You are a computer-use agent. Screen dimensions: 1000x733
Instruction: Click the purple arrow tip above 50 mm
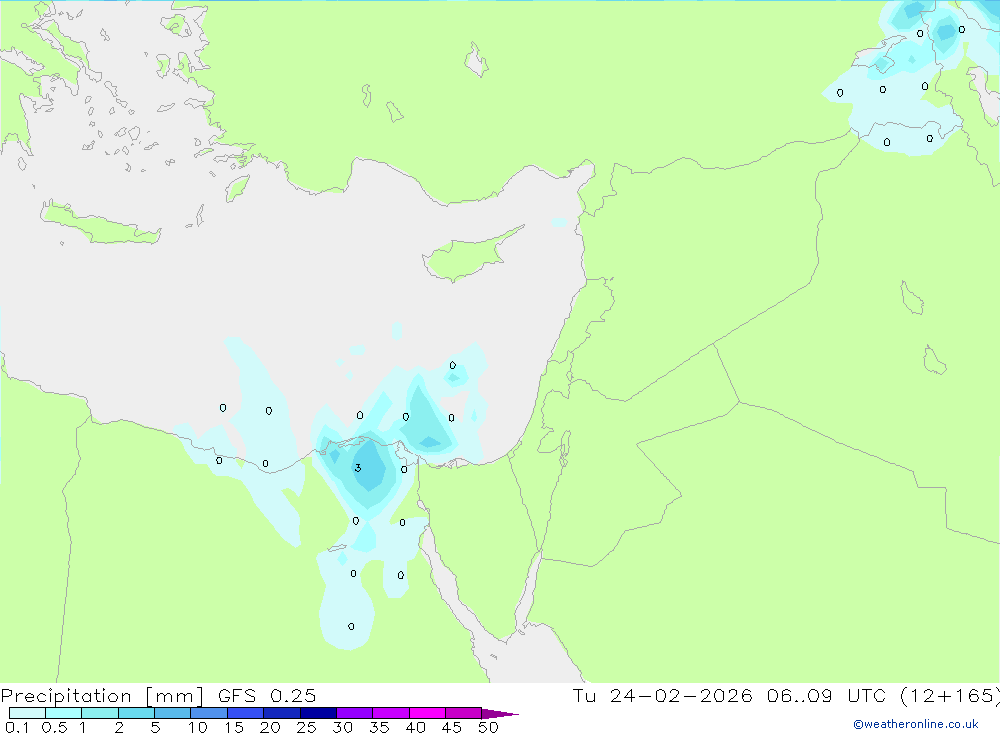pos(499,714)
